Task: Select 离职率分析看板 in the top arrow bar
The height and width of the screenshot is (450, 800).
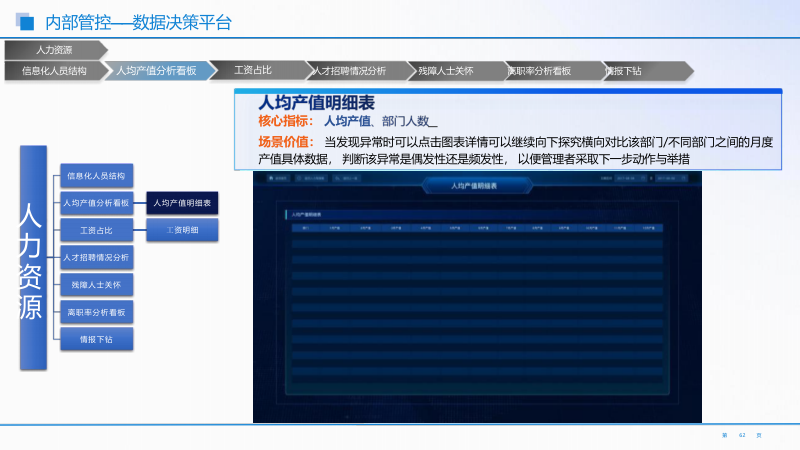Action: [540, 71]
